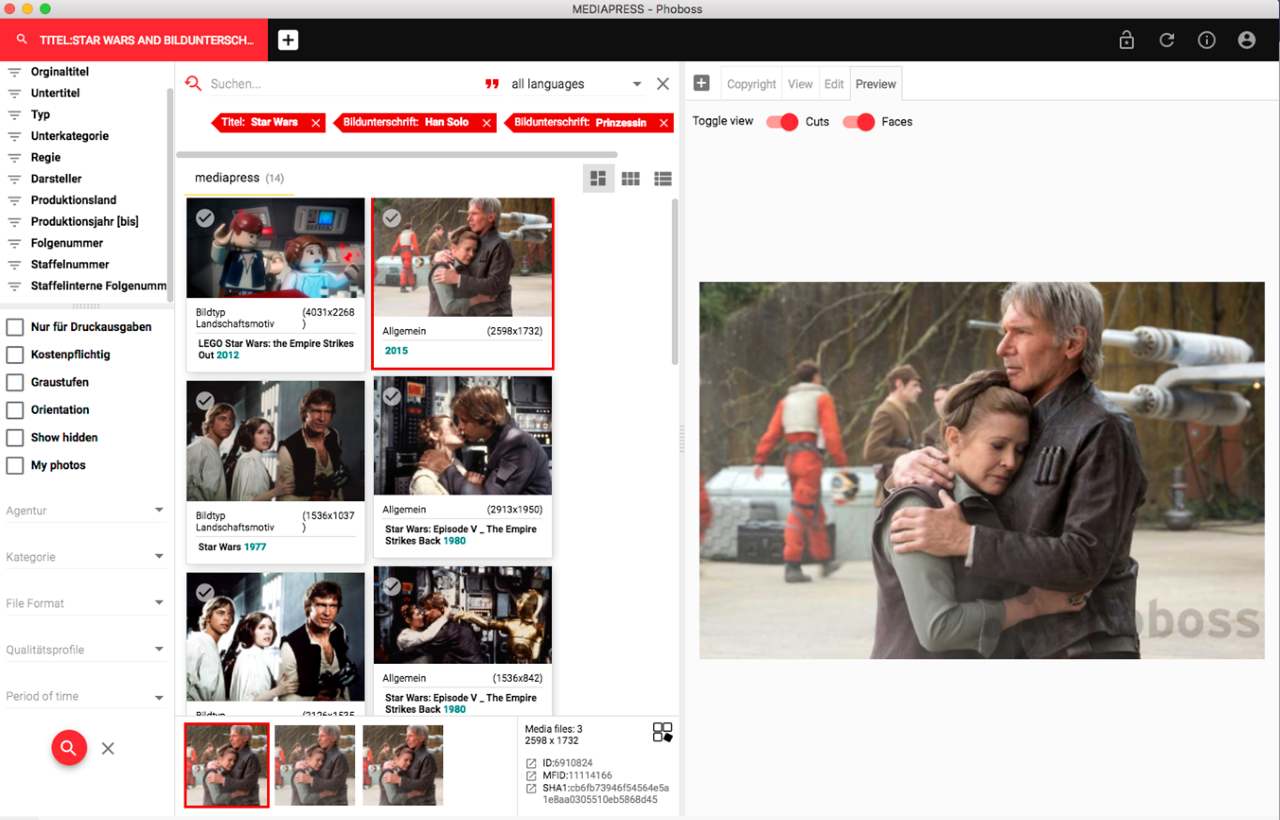Image resolution: width=1280 pixels, height=820 pixels.
Task: Open the Copyright tab
Action: coord(751,84)
